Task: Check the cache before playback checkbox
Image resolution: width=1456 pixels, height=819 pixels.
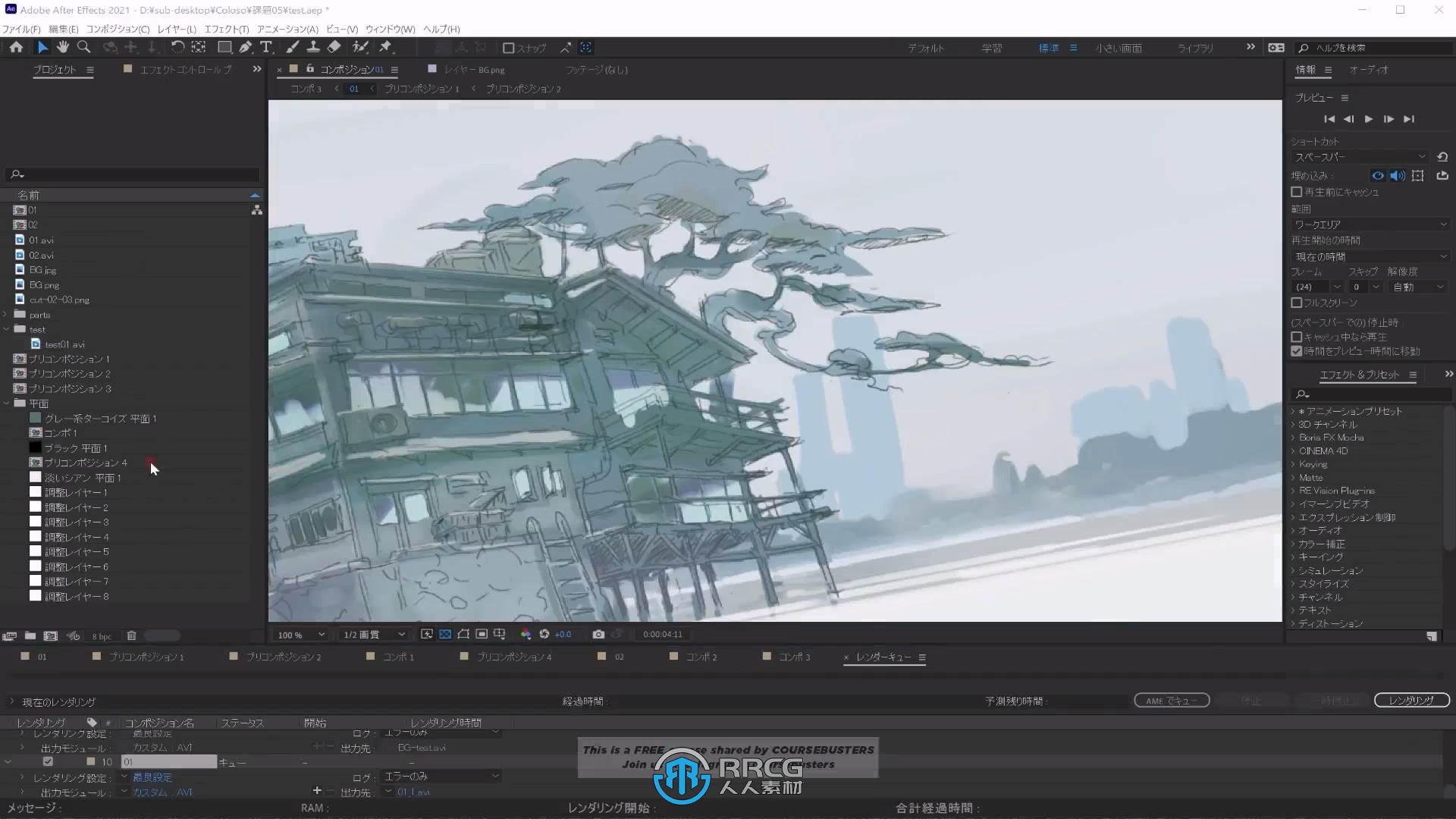Action: click(x=1297, y=192)
